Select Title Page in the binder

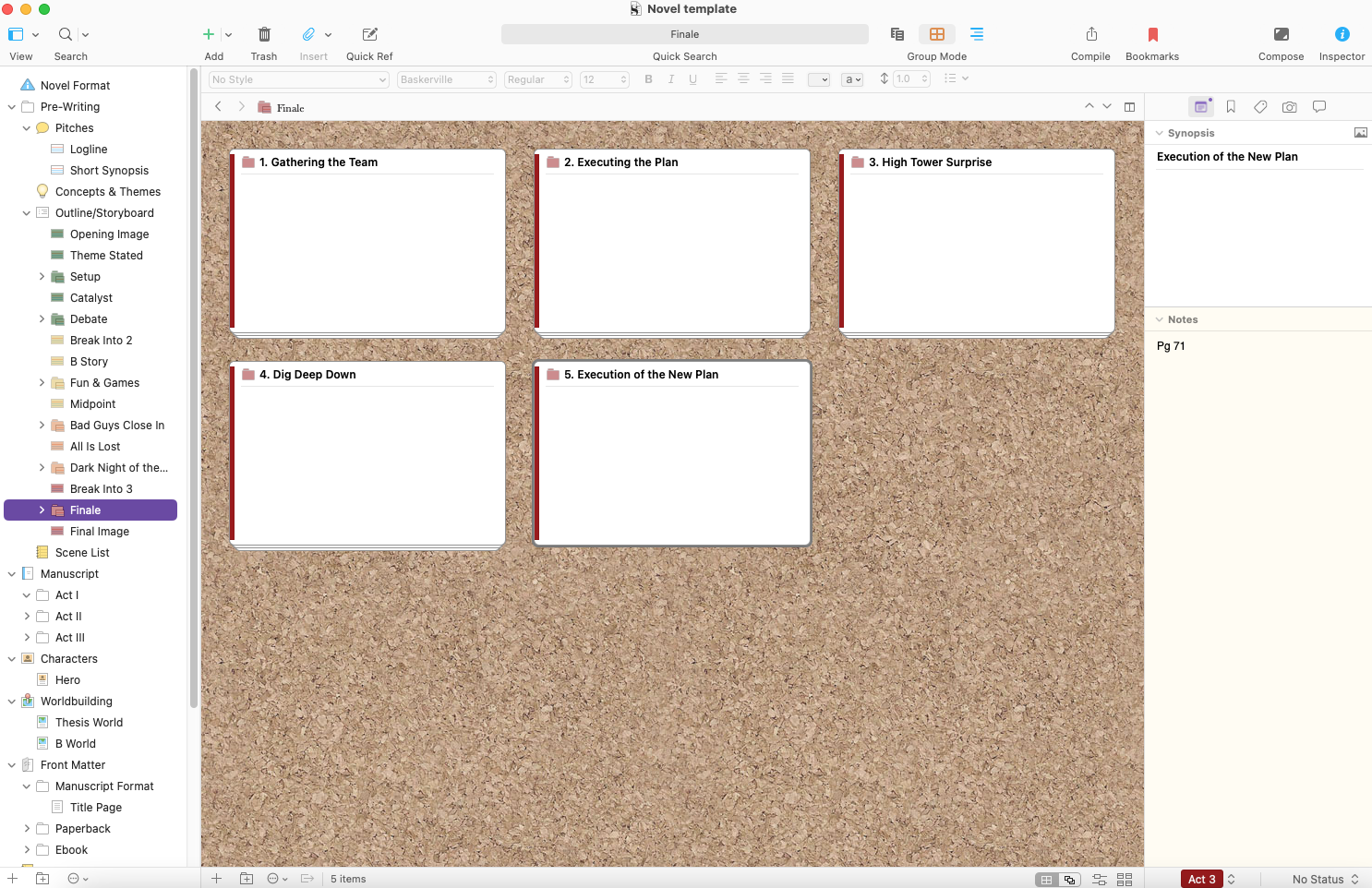click(96, 808)
